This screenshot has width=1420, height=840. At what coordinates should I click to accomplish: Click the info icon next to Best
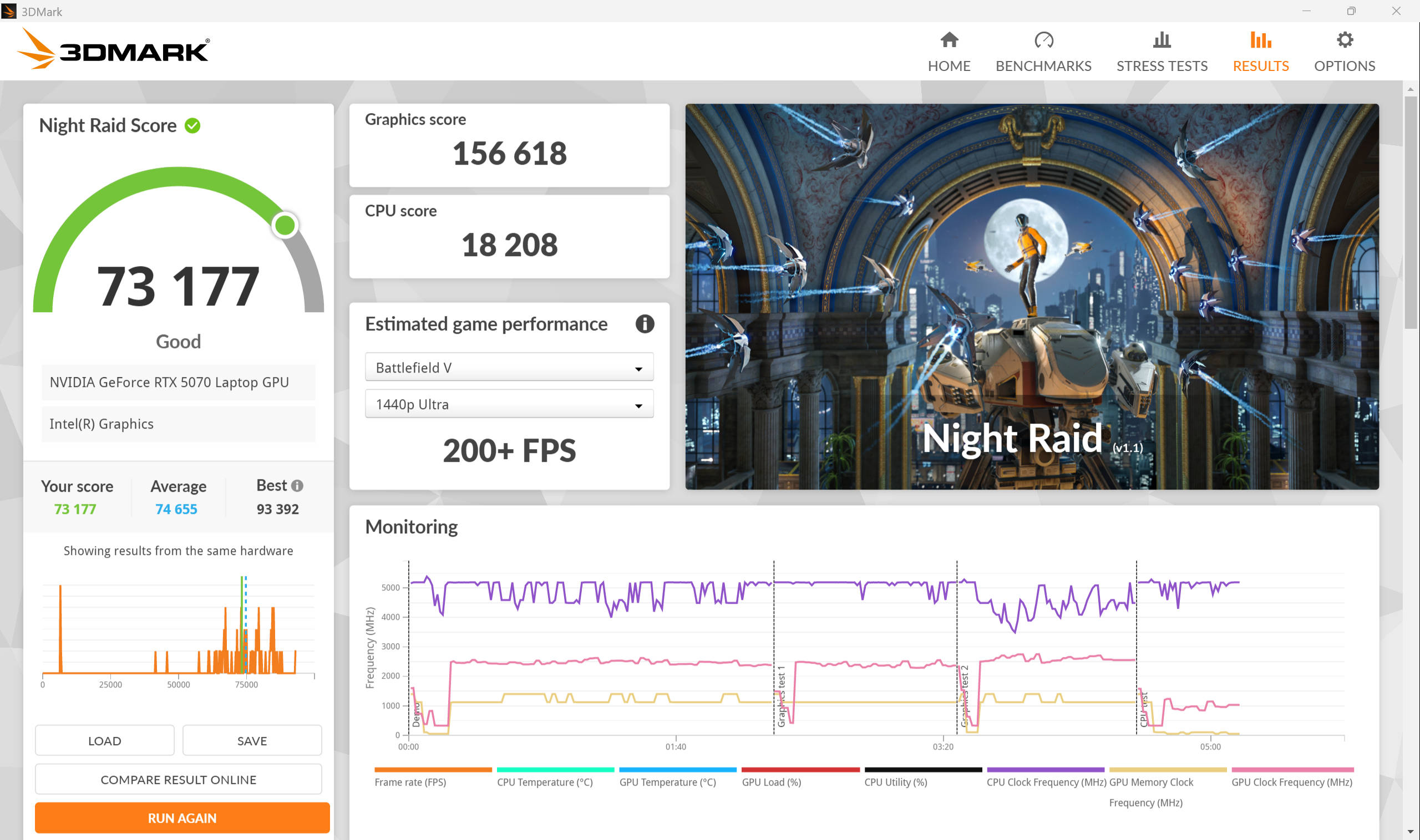[297, 486]
